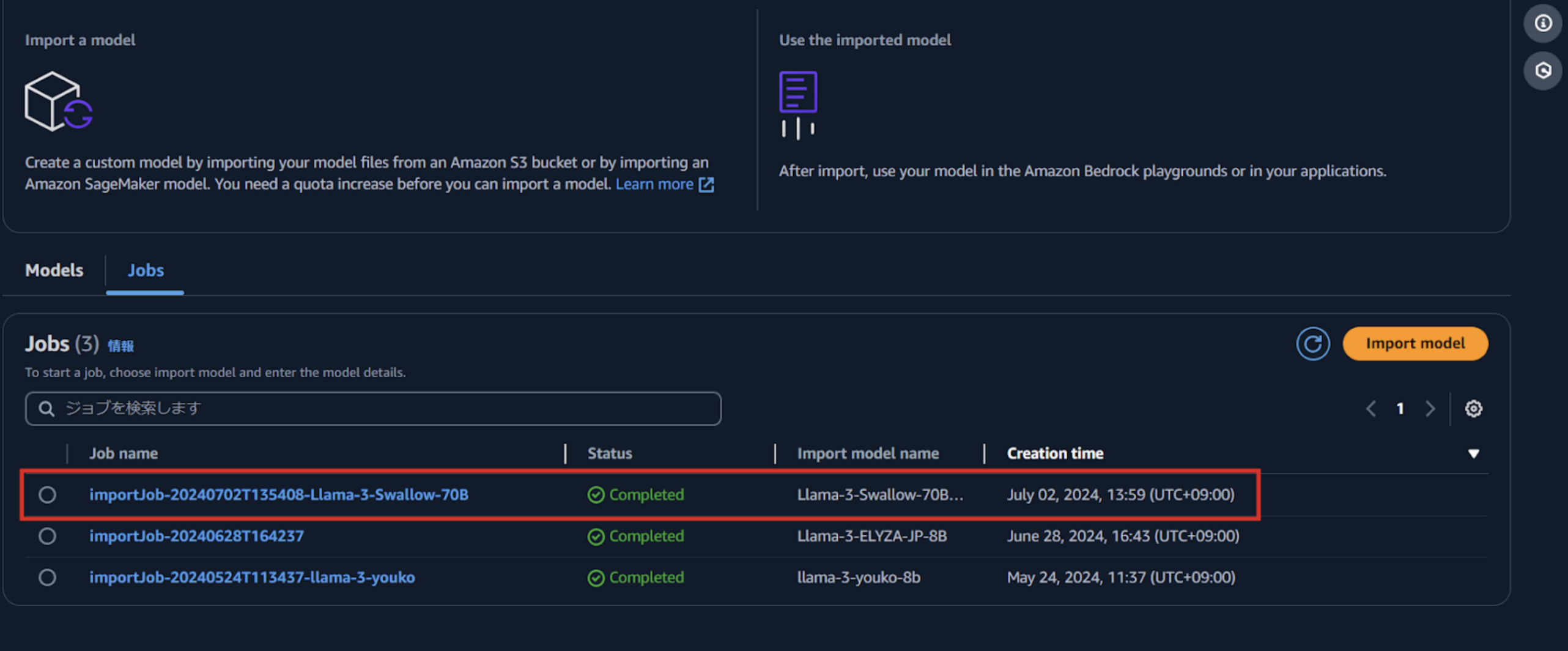Screen dimensions: 1568x651
Task: Click the imported model document icon
Action: [798, 105]
